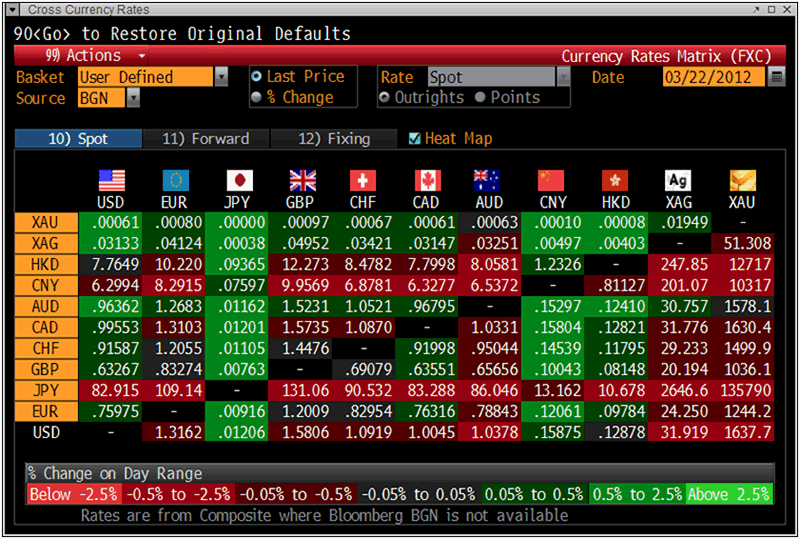Click the 1.5806 GBP rate in USD row
The image size is (800, 538).
[300, 432]
